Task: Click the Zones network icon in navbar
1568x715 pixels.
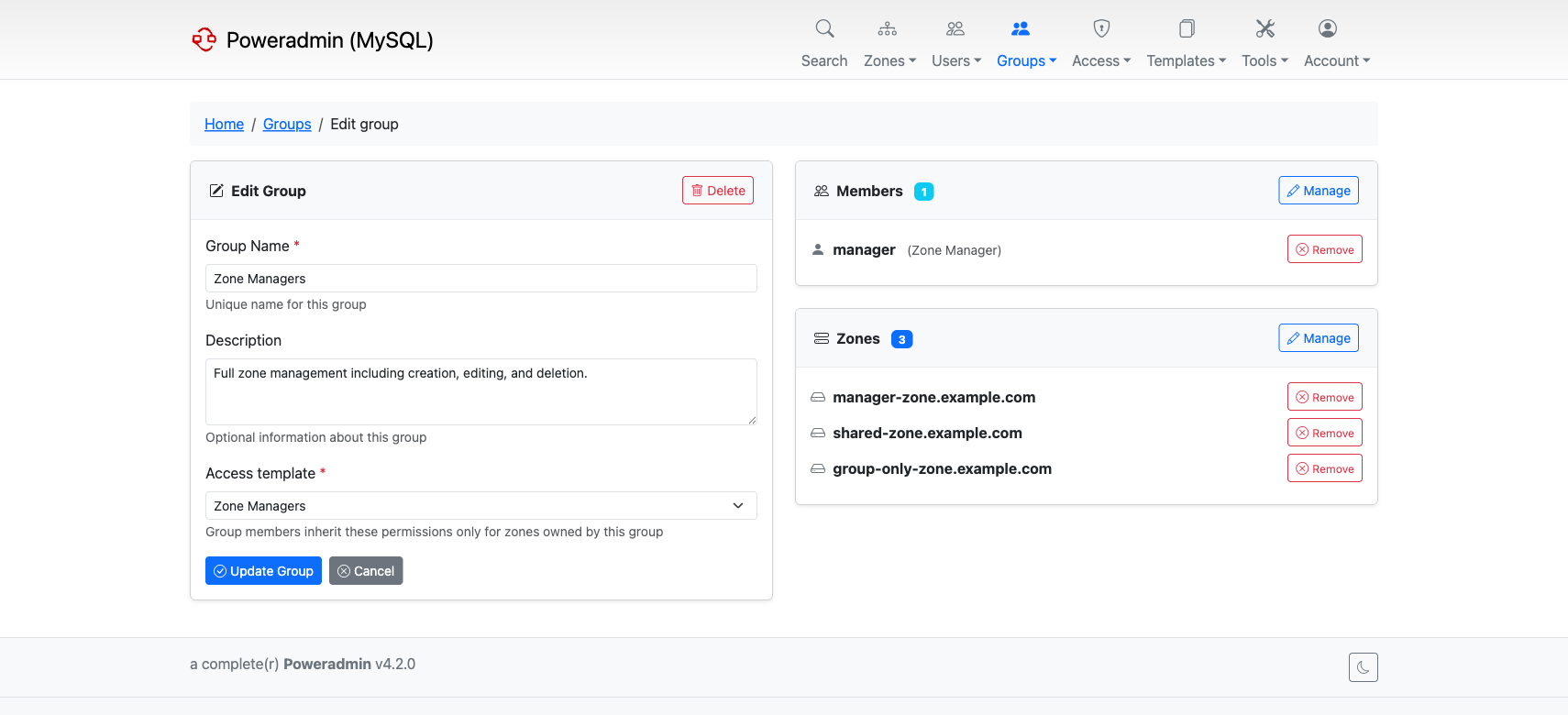Action: pyautogui.click(x=887, y=29)
